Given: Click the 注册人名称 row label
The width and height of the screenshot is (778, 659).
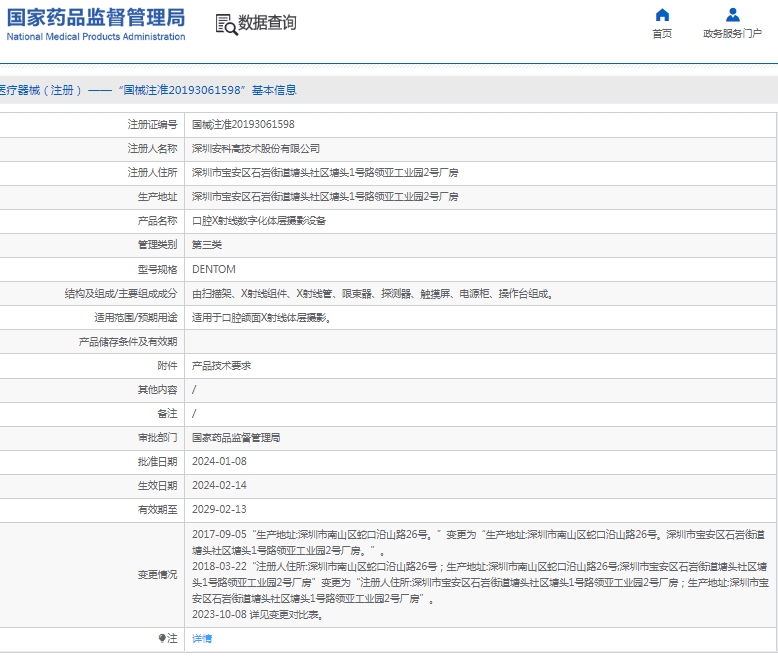Looking at the screenshot, I should coord(152,148).
